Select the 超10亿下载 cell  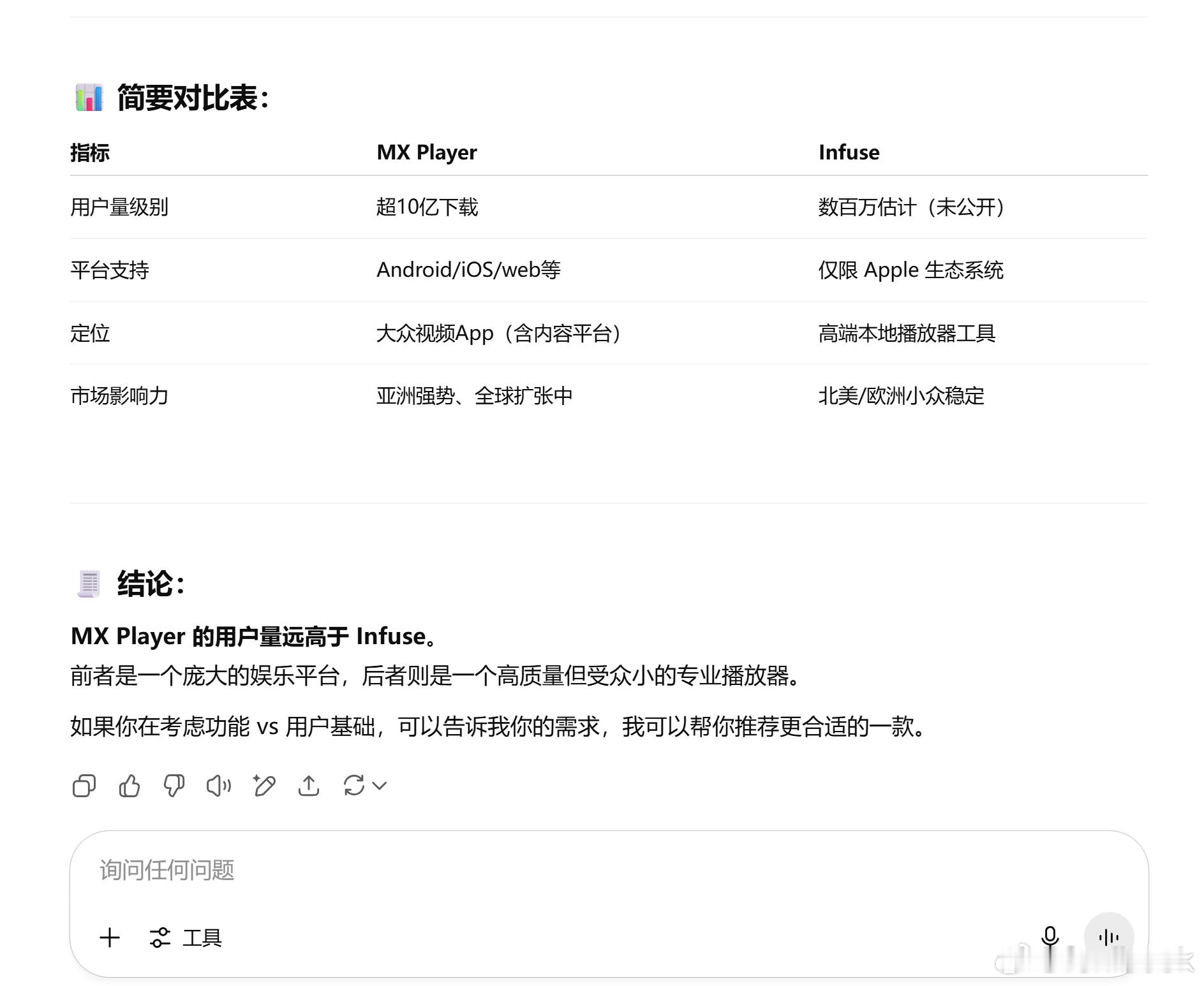[x=427, y=207]
